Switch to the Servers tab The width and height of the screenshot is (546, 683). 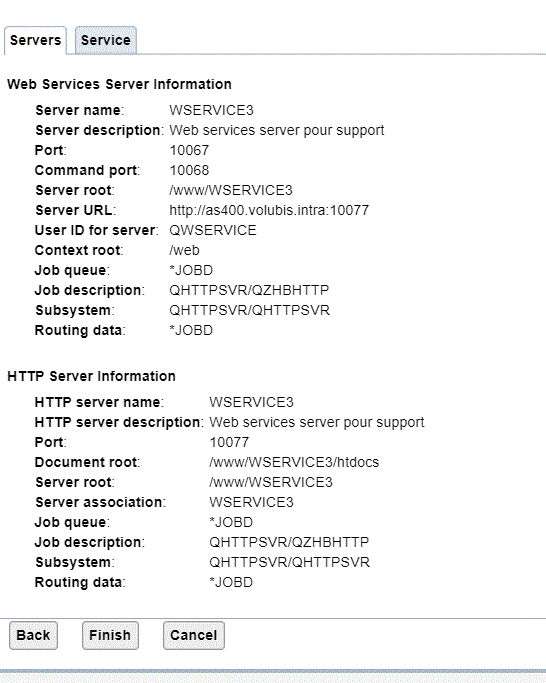point(35,41)
